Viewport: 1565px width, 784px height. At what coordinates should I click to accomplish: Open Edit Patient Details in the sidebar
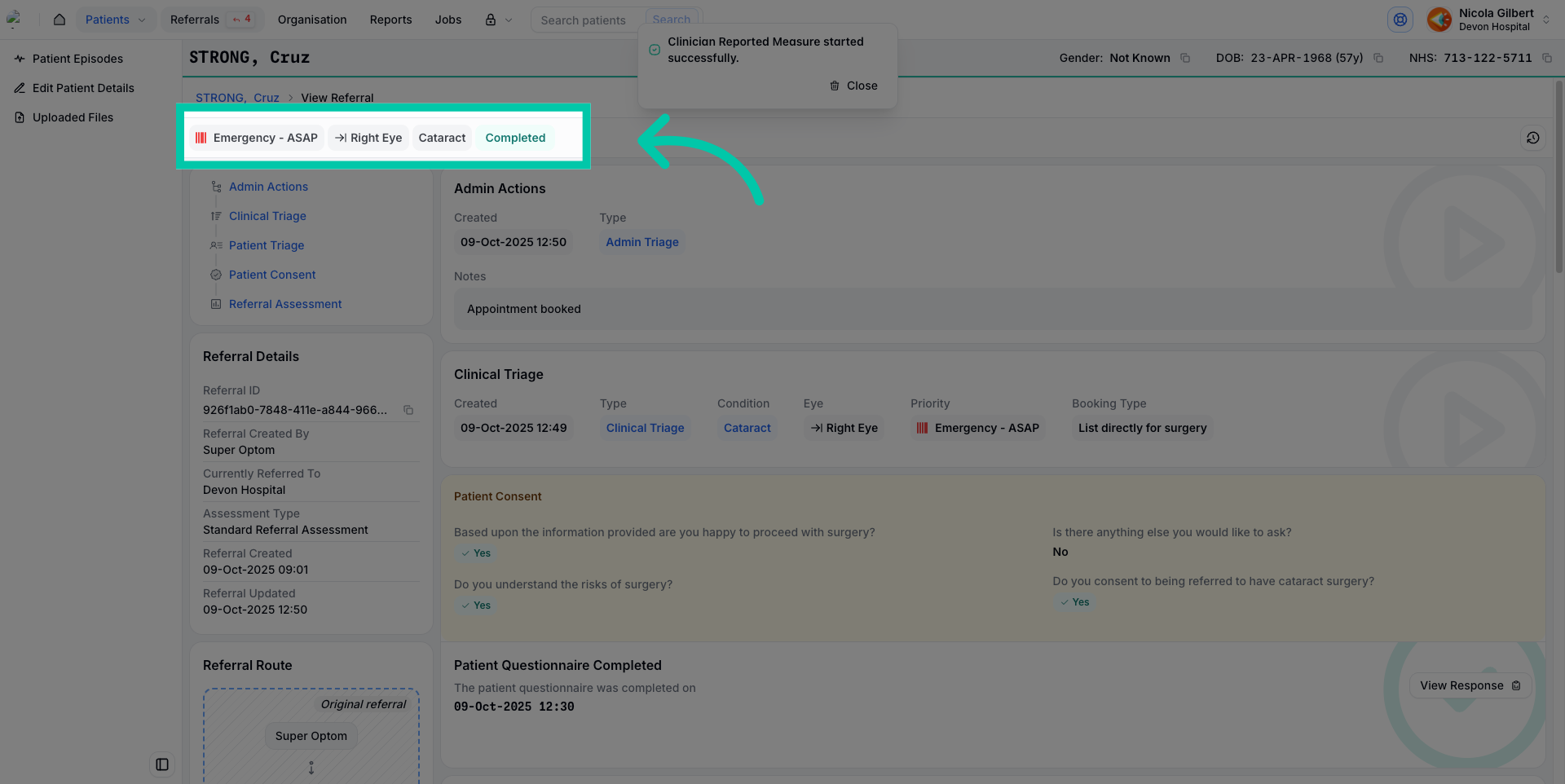(83, 88)
